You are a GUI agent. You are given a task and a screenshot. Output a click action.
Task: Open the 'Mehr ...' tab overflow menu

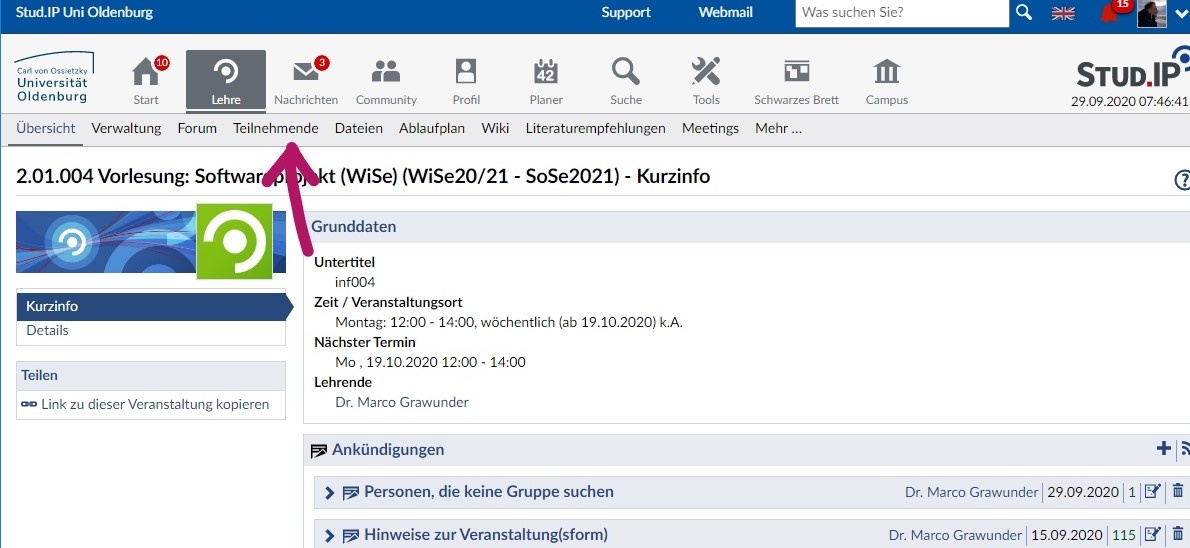(778, 128)
